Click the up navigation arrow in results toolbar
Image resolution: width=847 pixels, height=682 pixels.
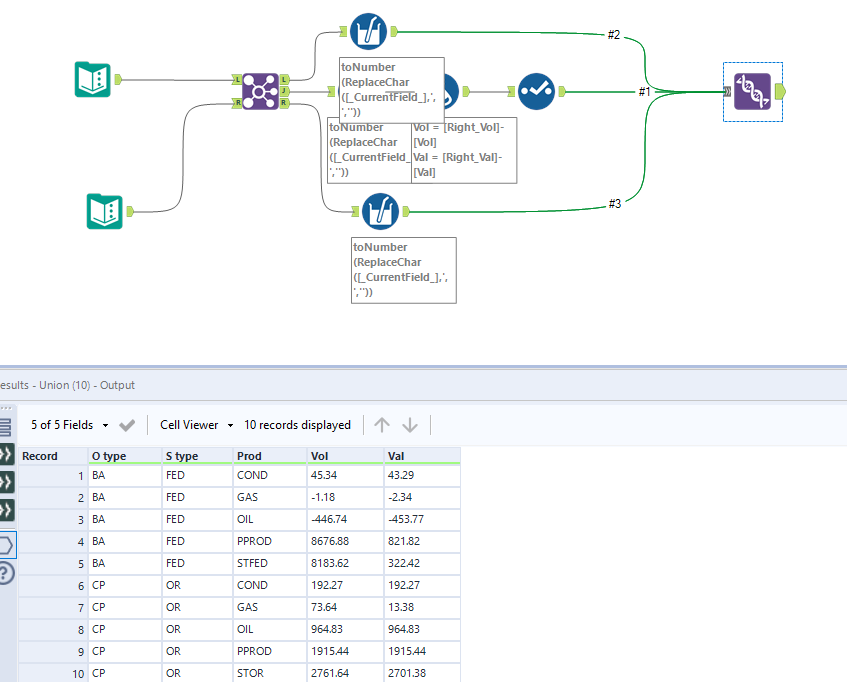tap(381, 424)
